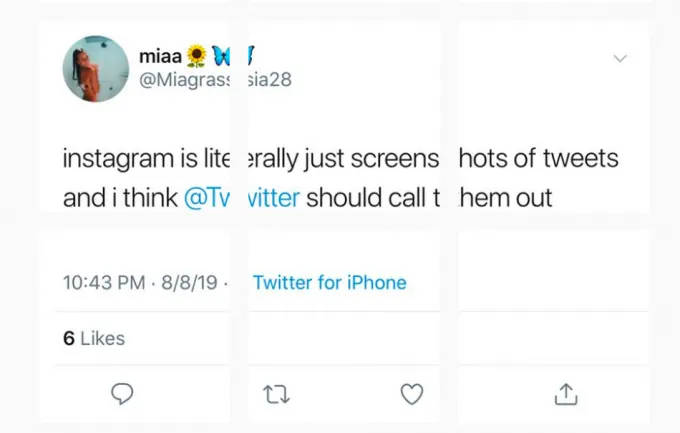Viewport: 680px width, 433px height.
Task: Click the reply speech bubble icon
Action: (x=122, y=395)
